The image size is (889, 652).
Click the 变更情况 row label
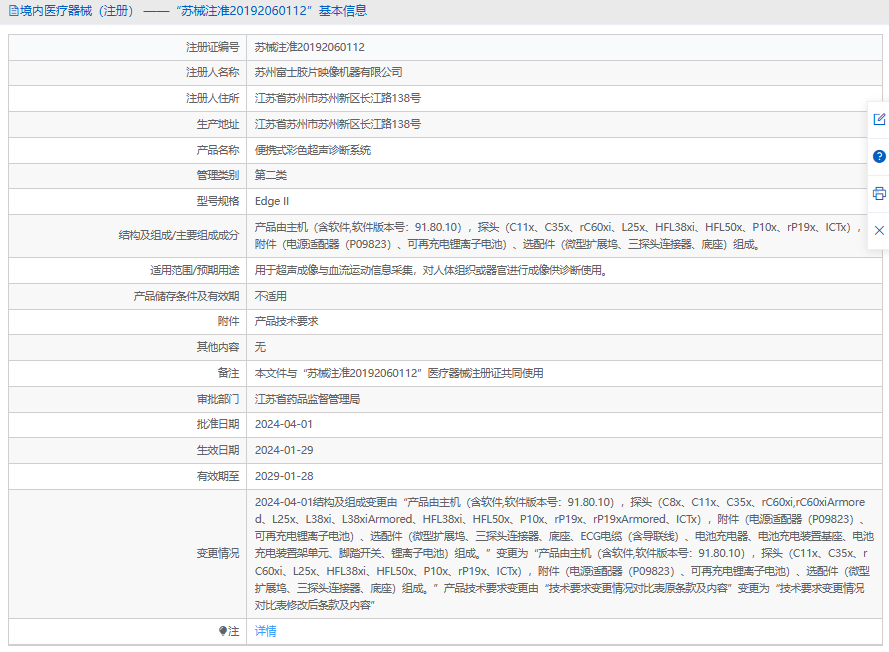218,553
